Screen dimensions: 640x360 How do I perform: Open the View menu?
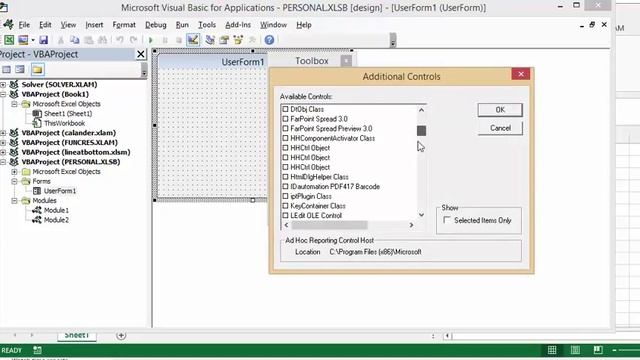[68, 25]
